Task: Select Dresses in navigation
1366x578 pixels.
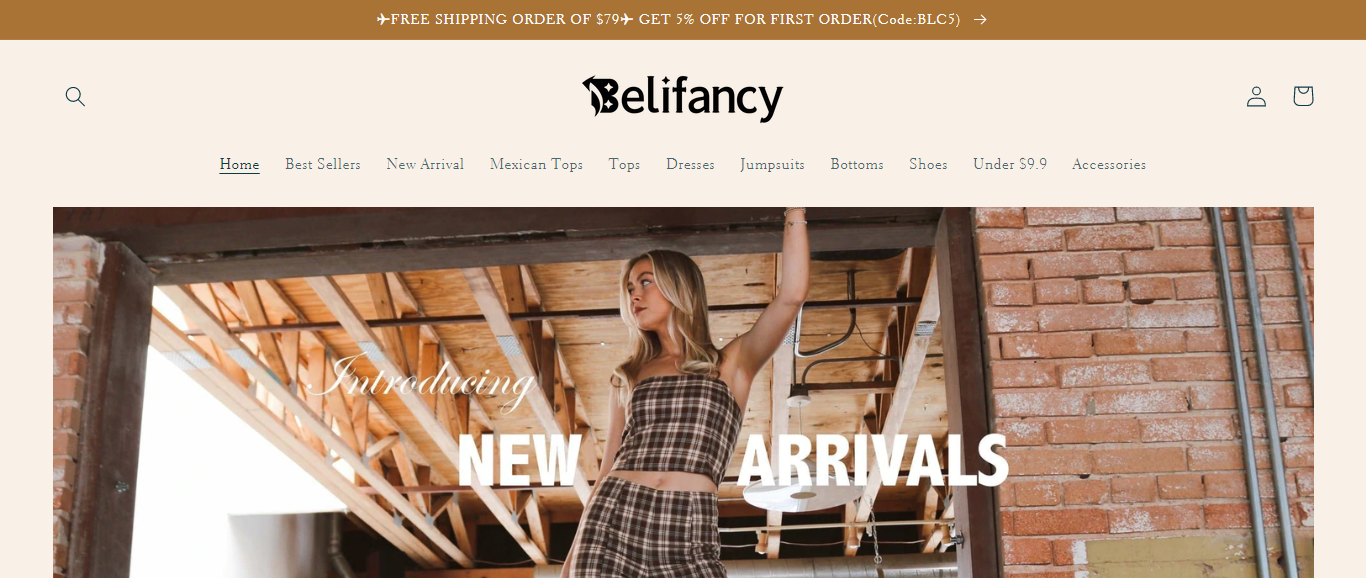Action: [690, 164]
